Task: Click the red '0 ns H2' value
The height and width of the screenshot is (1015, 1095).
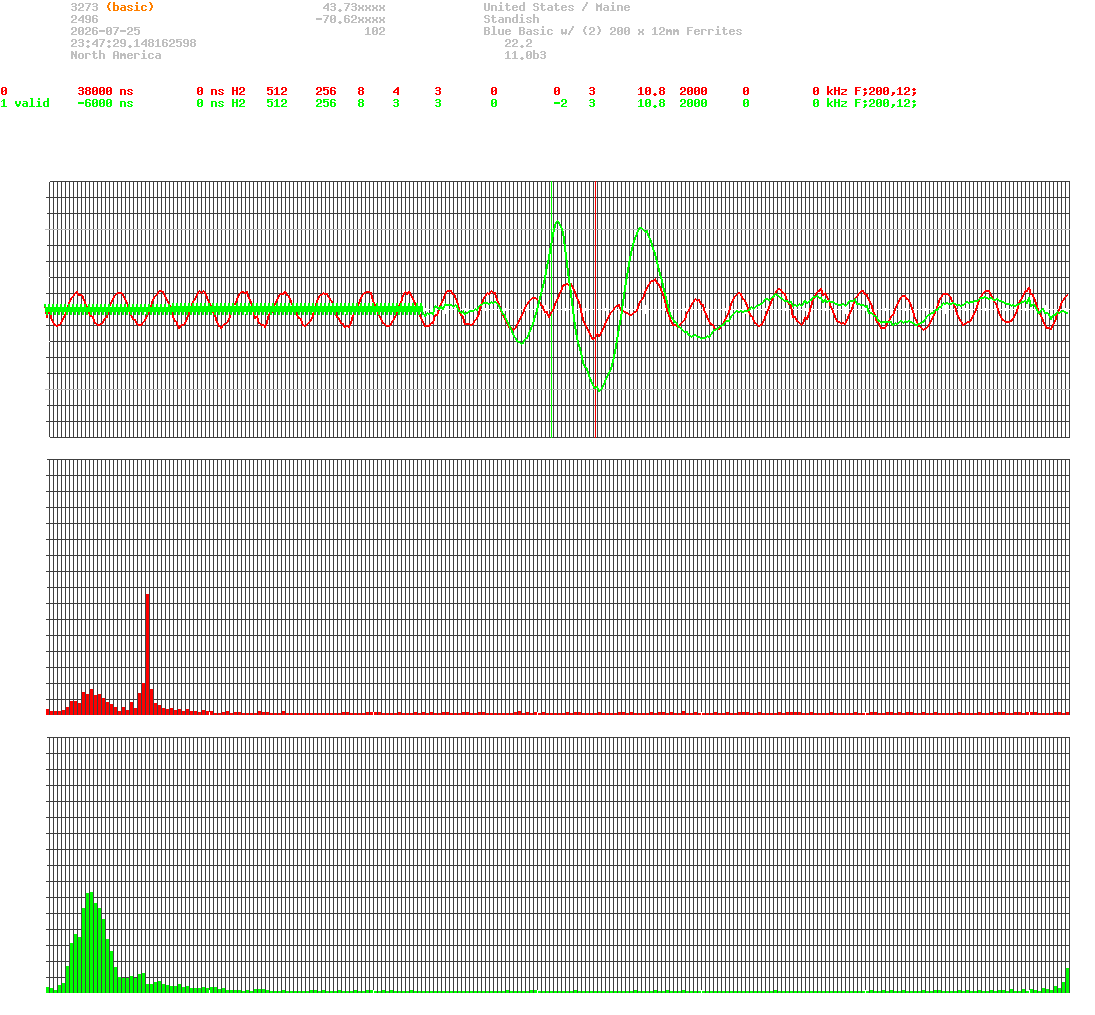Action: point(221,91)
